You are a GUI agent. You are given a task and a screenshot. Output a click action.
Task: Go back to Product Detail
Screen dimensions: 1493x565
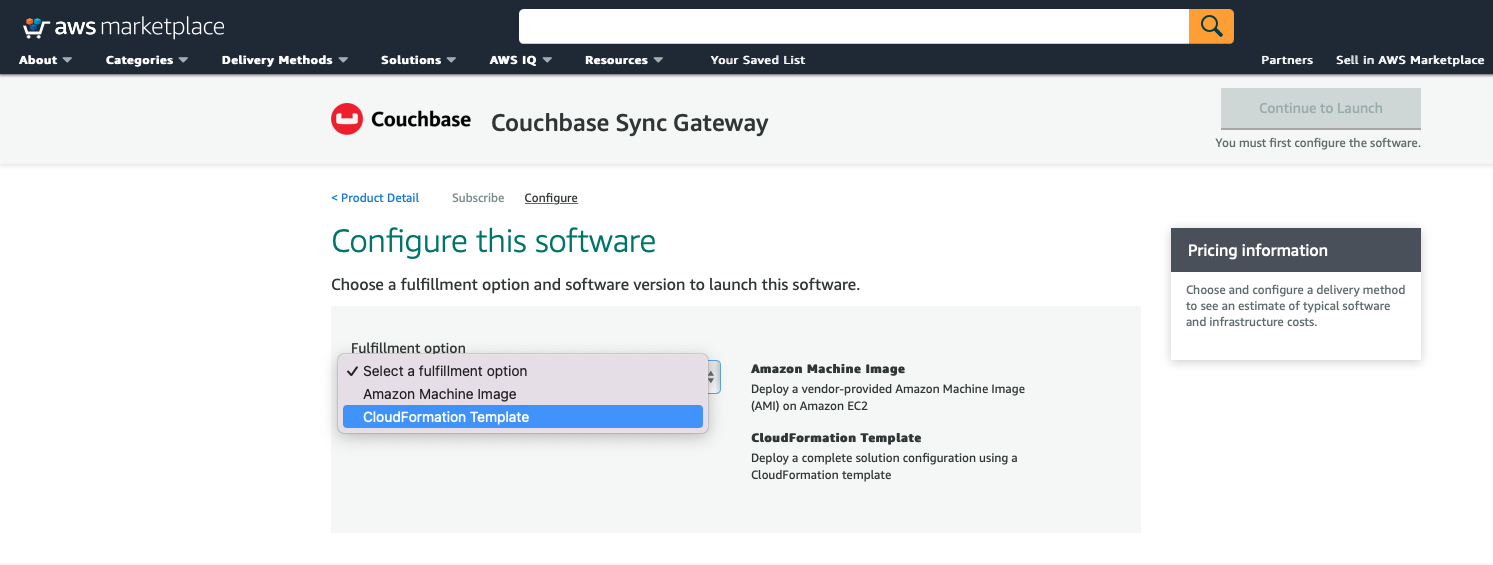[375, 198]
